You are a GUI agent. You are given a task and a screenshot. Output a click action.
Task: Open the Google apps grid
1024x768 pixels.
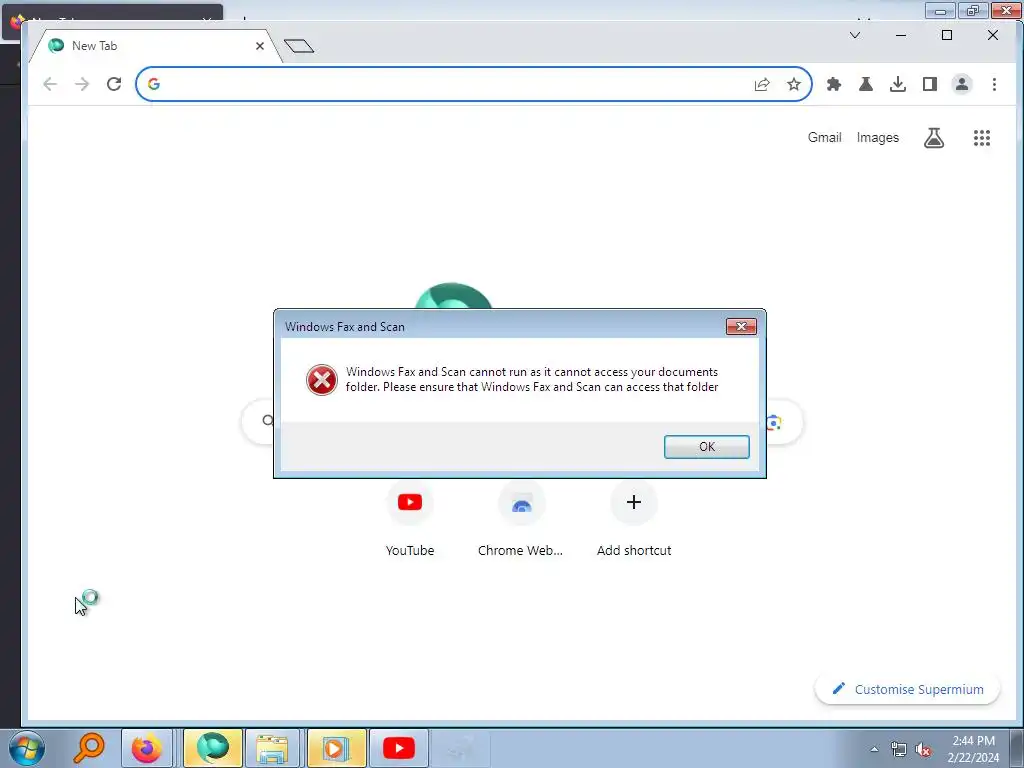tap(982, 138)
